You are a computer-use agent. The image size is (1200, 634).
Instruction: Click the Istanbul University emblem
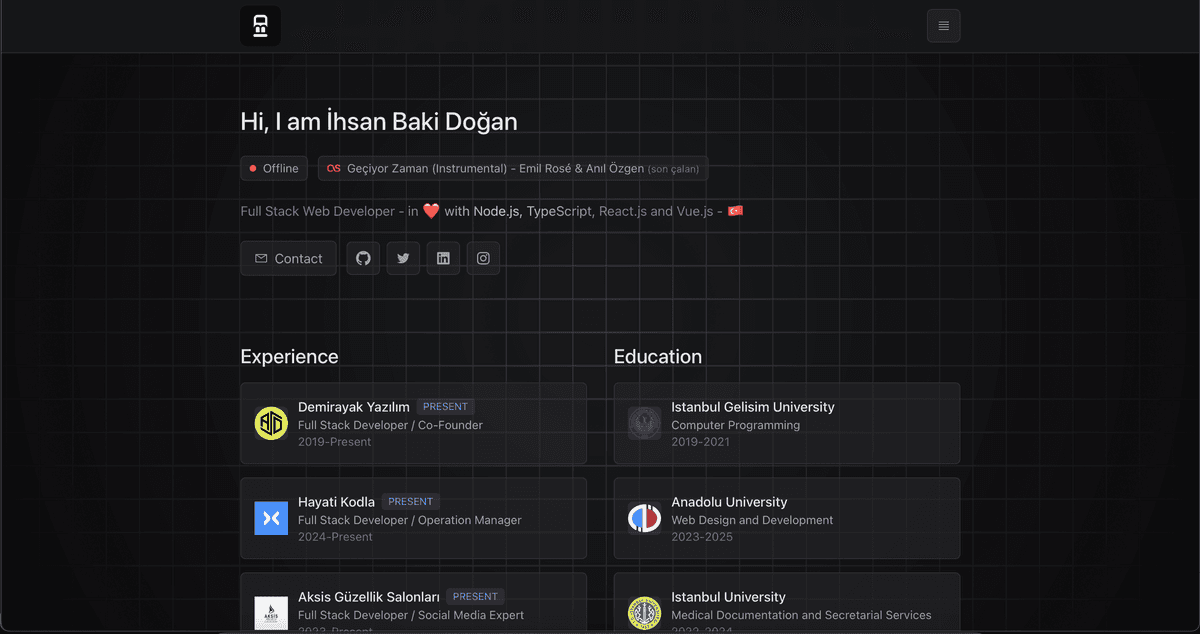pyautogui.click(x=644, y=612)
